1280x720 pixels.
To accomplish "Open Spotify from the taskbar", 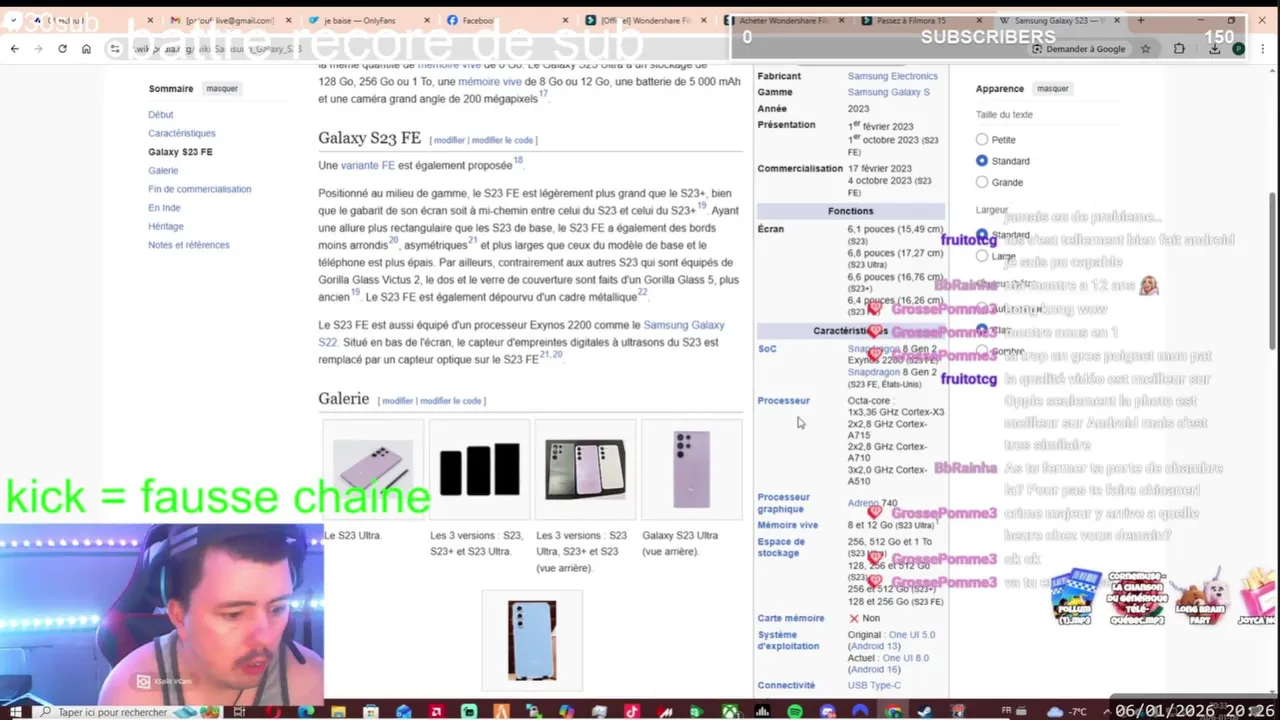I will coord(795,711).
